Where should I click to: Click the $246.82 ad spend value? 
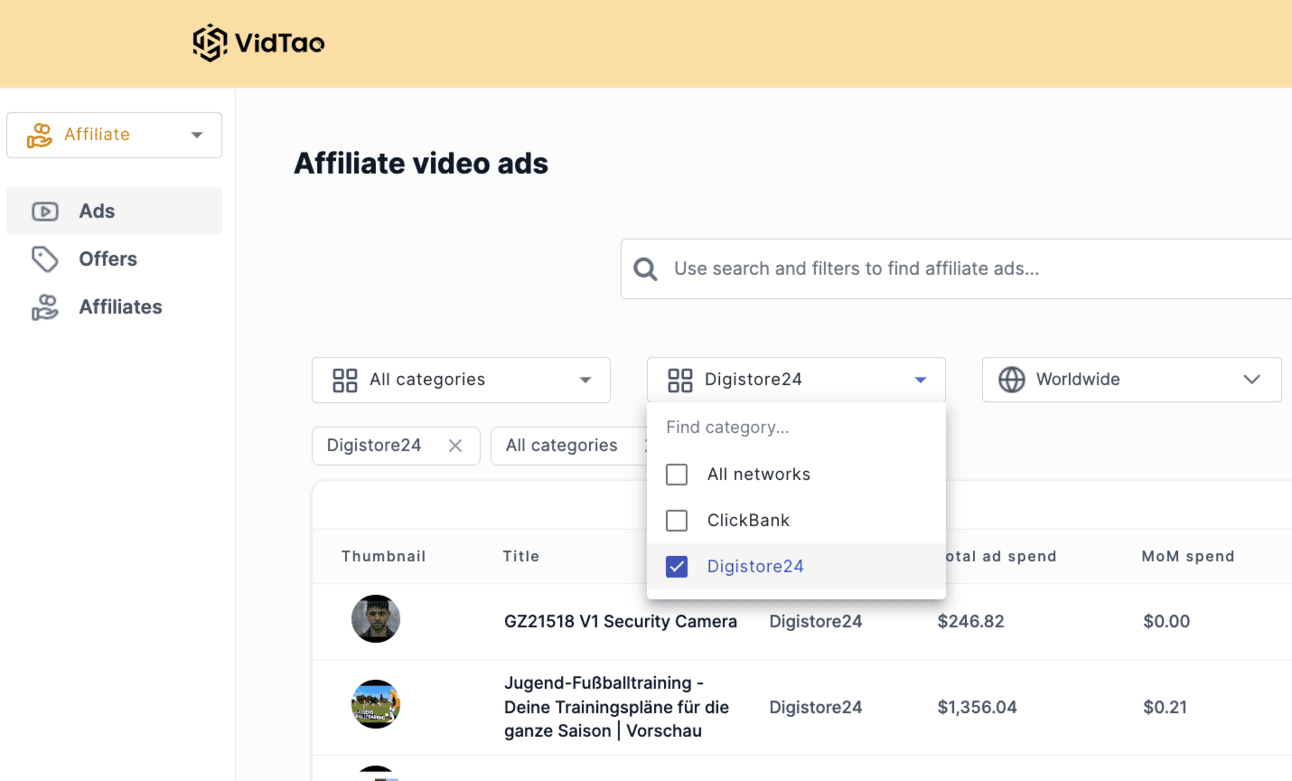tap(971, 622)
